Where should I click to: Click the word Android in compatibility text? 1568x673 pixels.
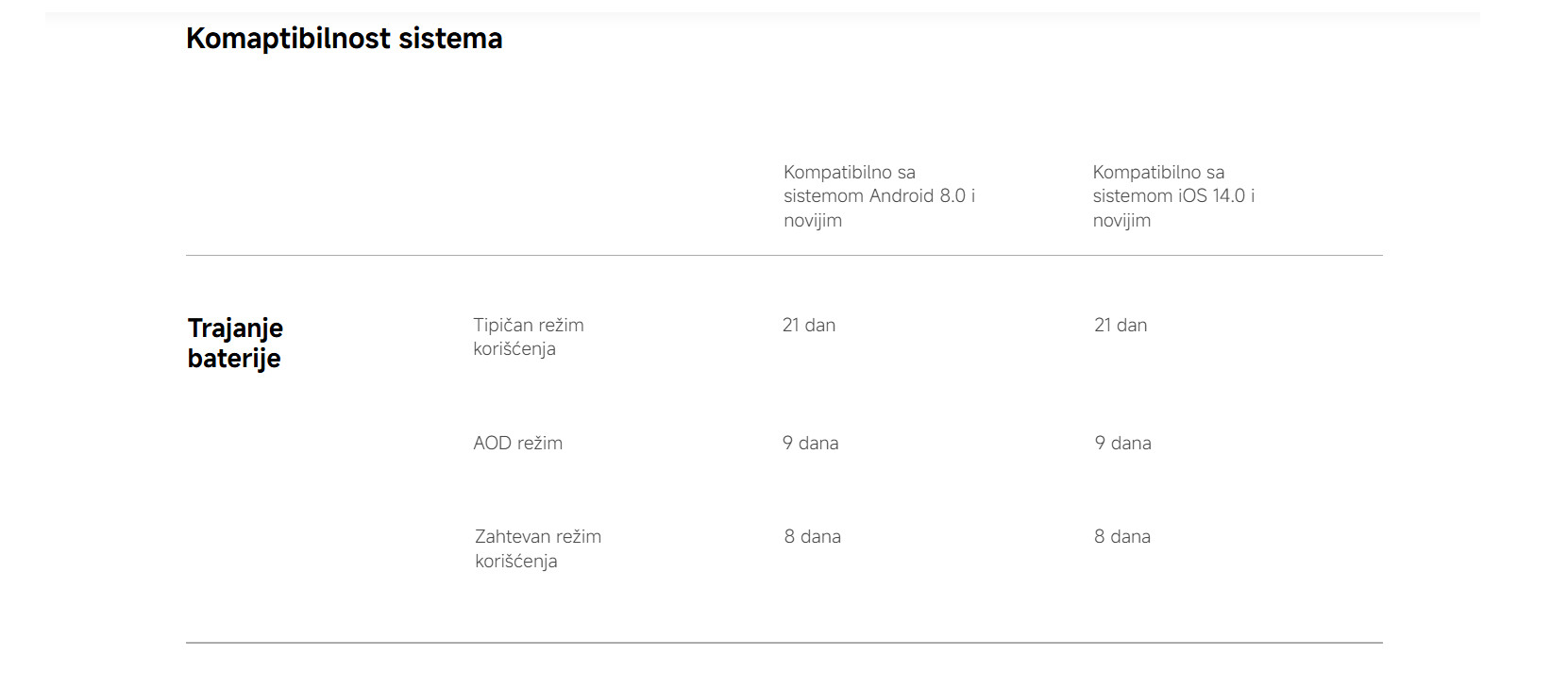click(x=902, y=196)
